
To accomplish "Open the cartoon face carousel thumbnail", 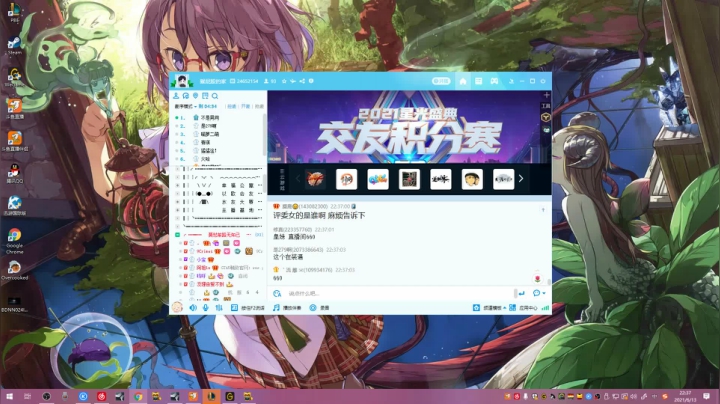I will (472, 179).
